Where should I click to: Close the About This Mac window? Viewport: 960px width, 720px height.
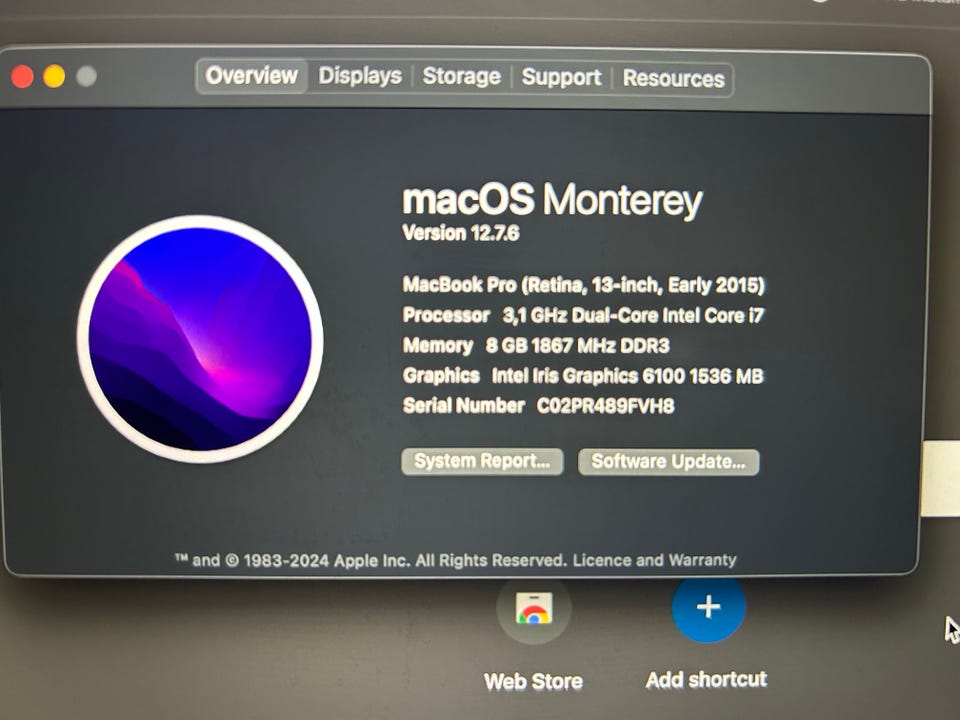(22, 77)
